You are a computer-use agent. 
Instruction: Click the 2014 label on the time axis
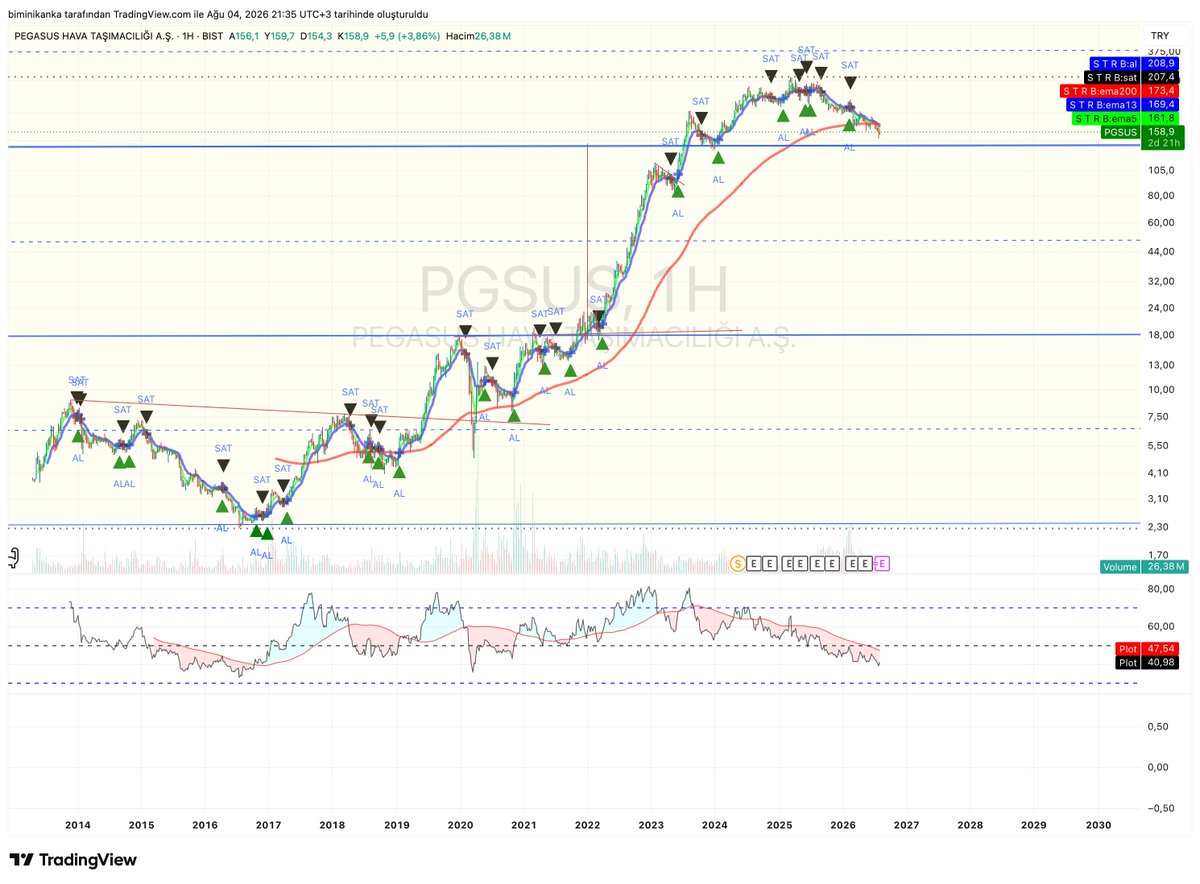[77, 825]
